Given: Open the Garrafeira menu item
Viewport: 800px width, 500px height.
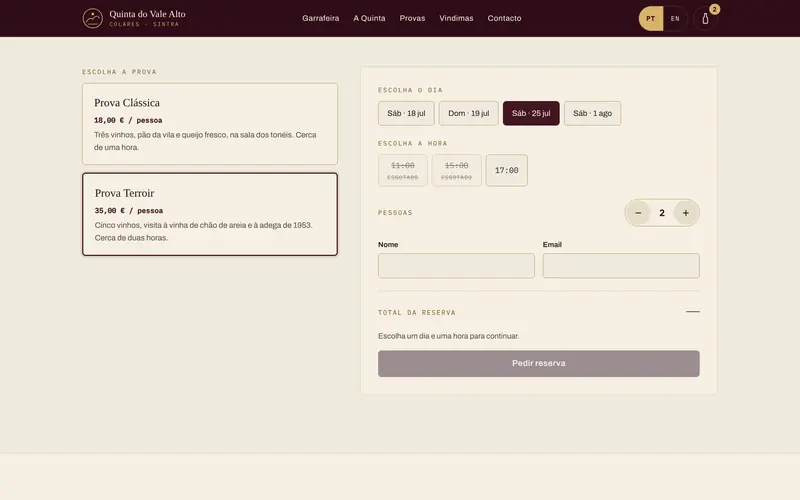Looking at the screenshot, I should pyautogui.click(x=320, y=18).
